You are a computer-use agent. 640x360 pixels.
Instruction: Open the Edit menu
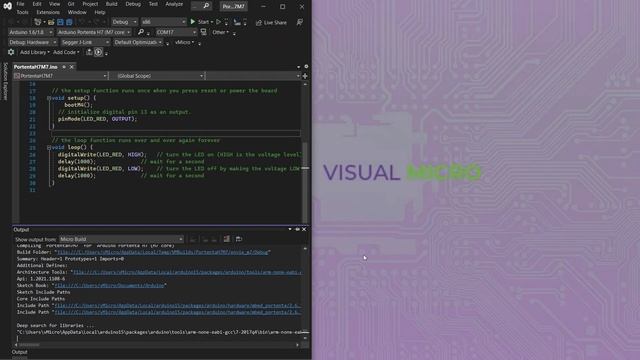(37, 4)
